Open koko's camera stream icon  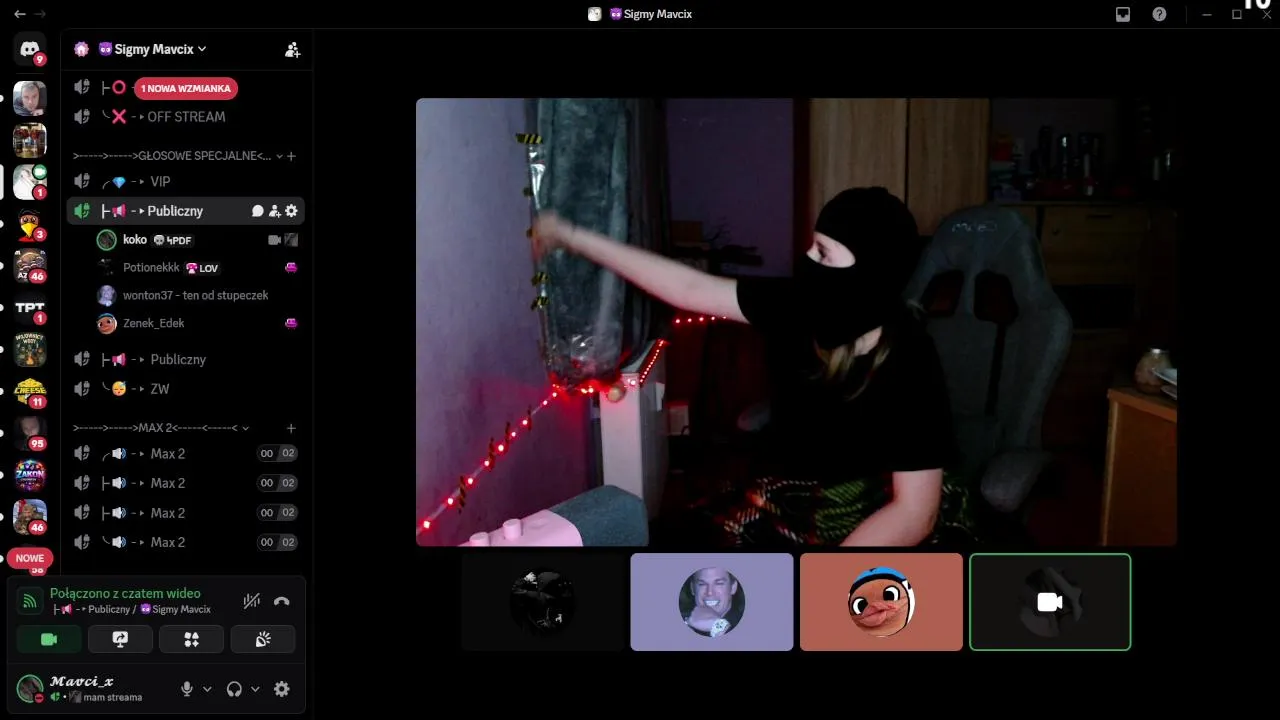pos(275,240)
